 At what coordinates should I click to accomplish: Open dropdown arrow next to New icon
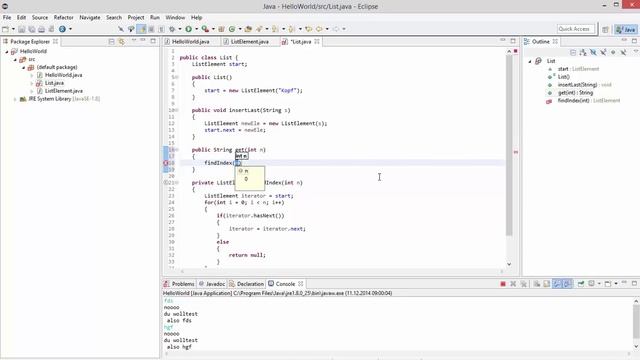(x=13, y=29)
